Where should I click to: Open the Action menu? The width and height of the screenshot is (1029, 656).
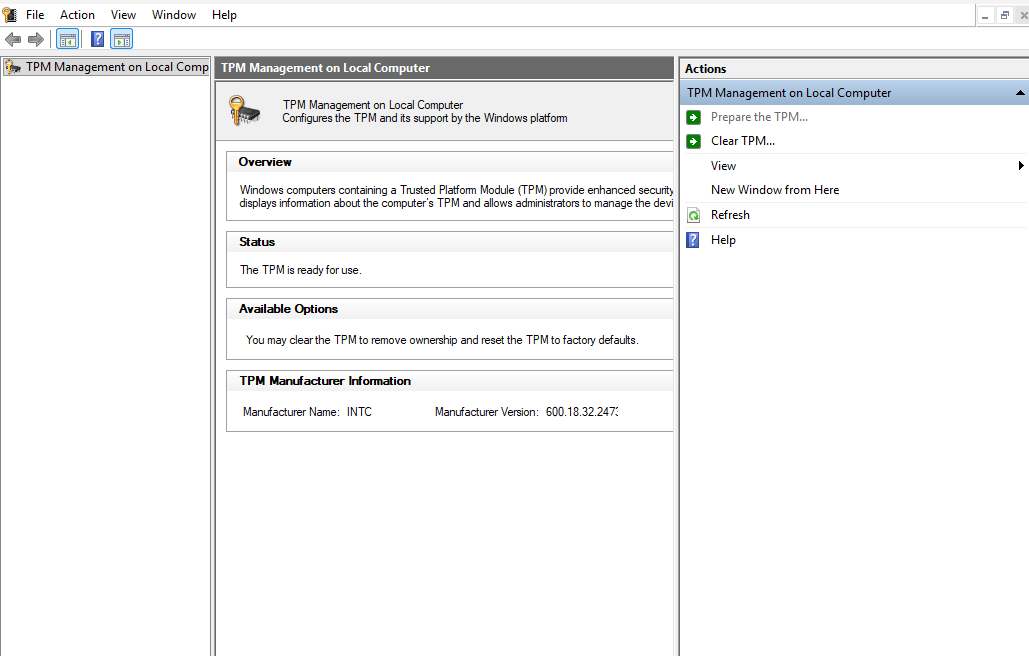77,14
